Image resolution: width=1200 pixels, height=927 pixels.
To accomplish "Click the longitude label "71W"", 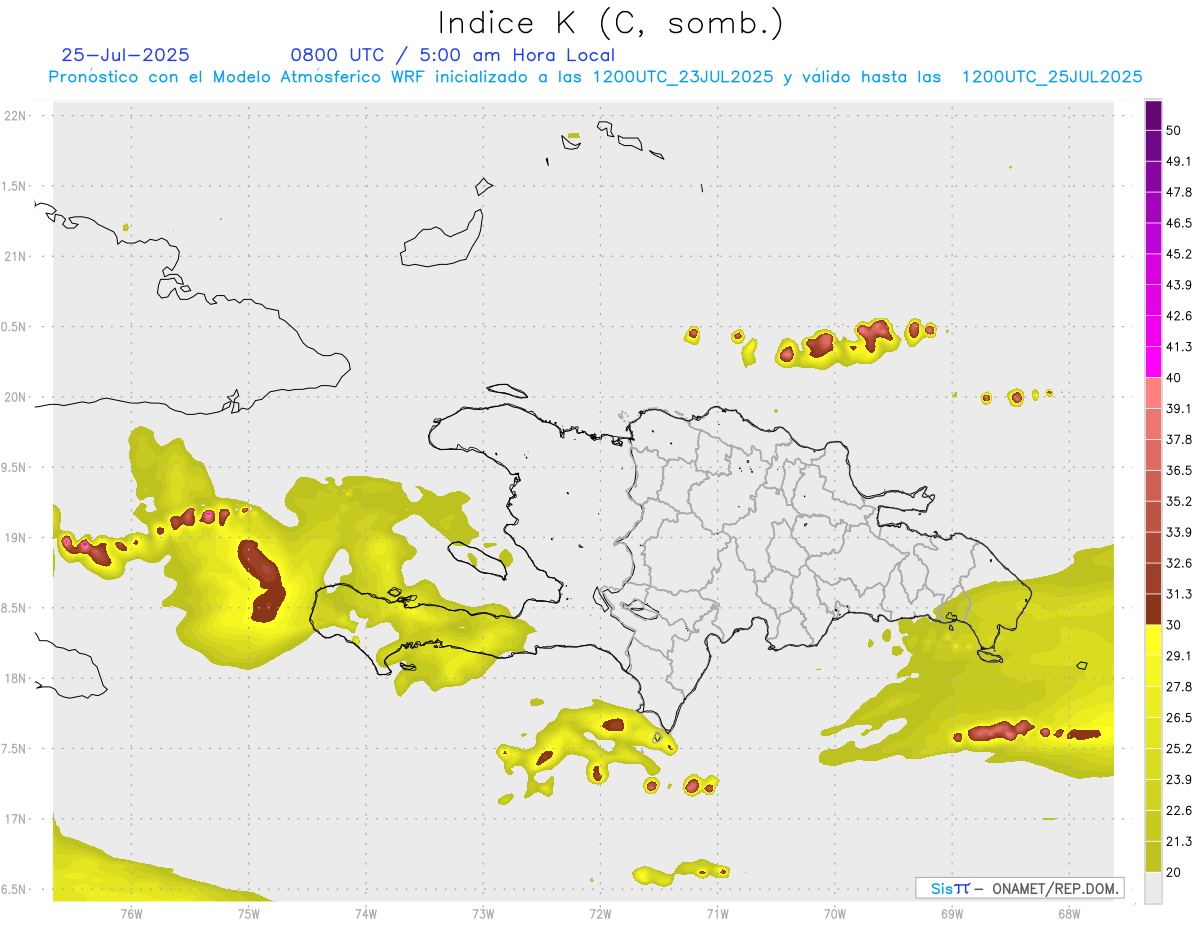I will (717, 914).
